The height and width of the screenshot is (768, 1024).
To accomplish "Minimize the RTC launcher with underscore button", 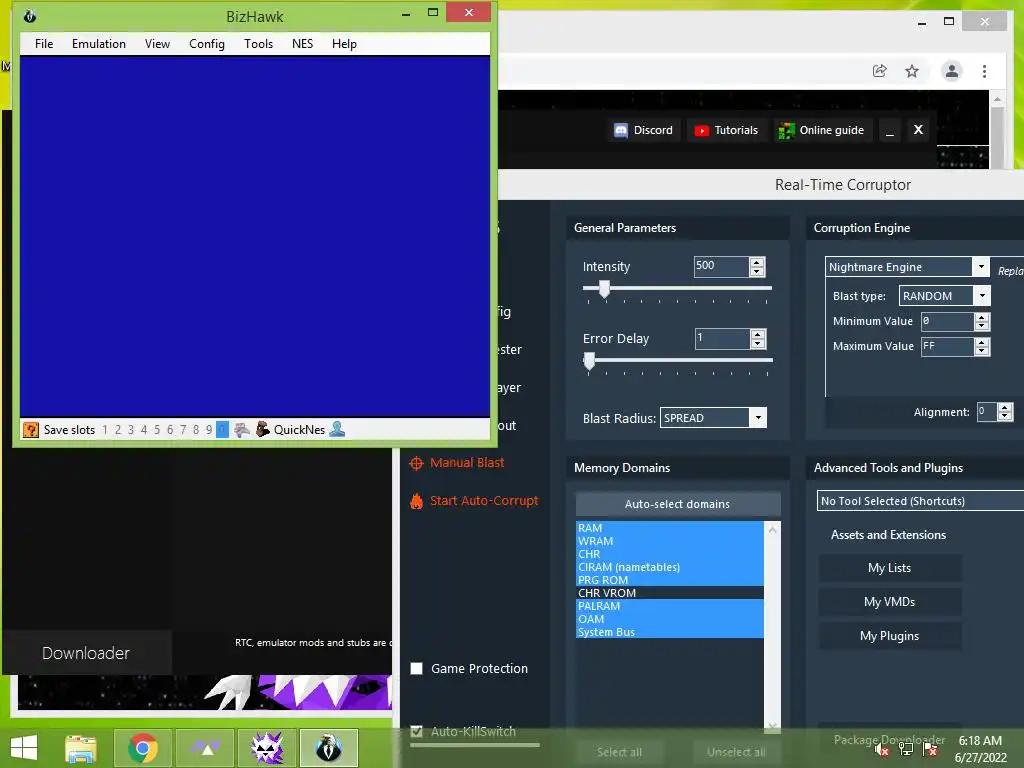I will [x=889, y=130].
